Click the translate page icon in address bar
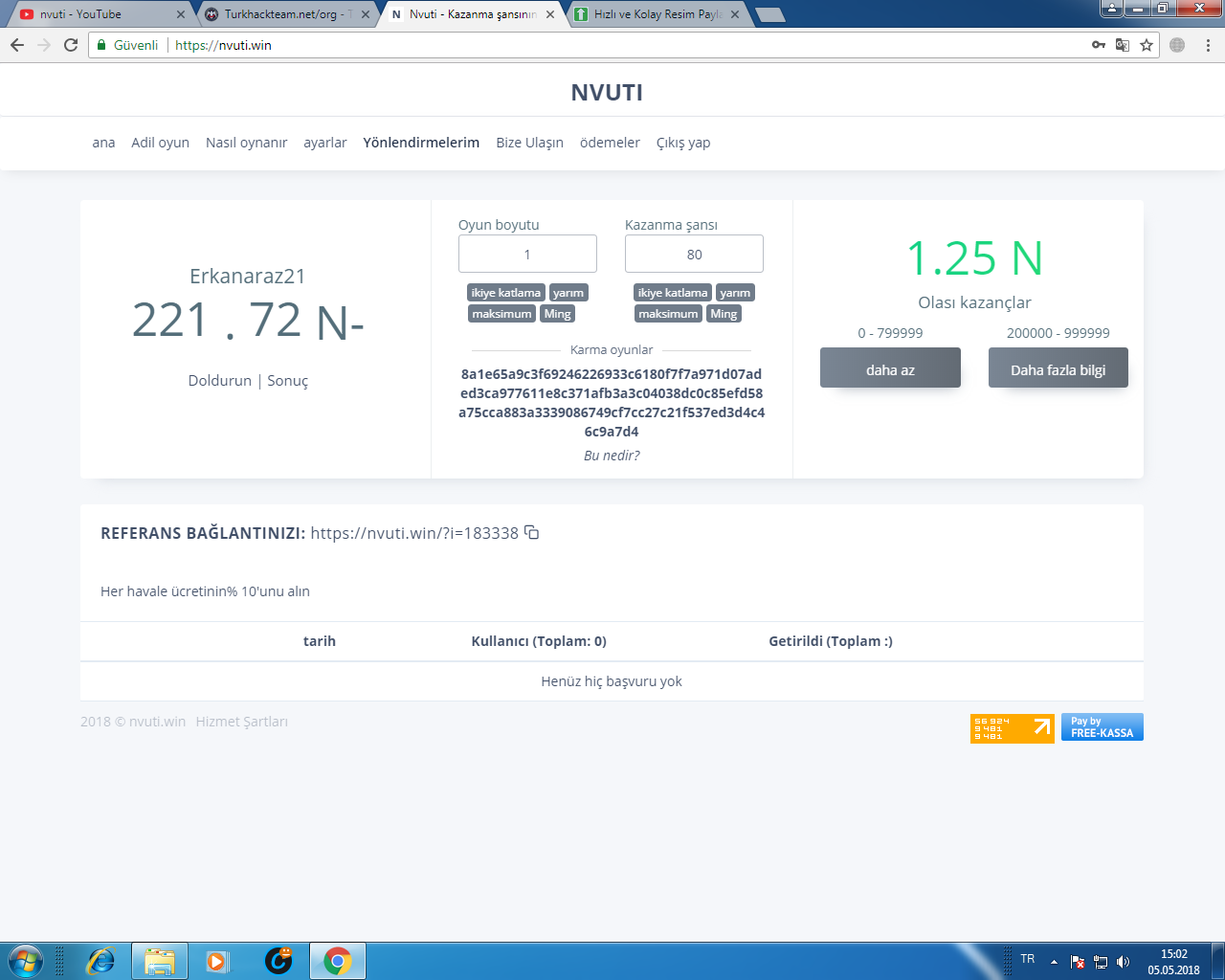The height and width of the screenshot is (980, 1225). (x=1123, y=45)
